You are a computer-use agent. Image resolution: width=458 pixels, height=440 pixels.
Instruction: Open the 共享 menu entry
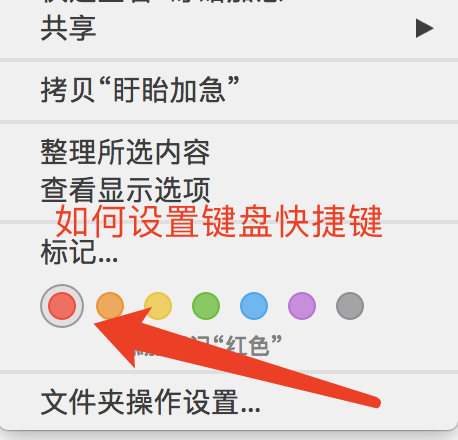(229, 28)
